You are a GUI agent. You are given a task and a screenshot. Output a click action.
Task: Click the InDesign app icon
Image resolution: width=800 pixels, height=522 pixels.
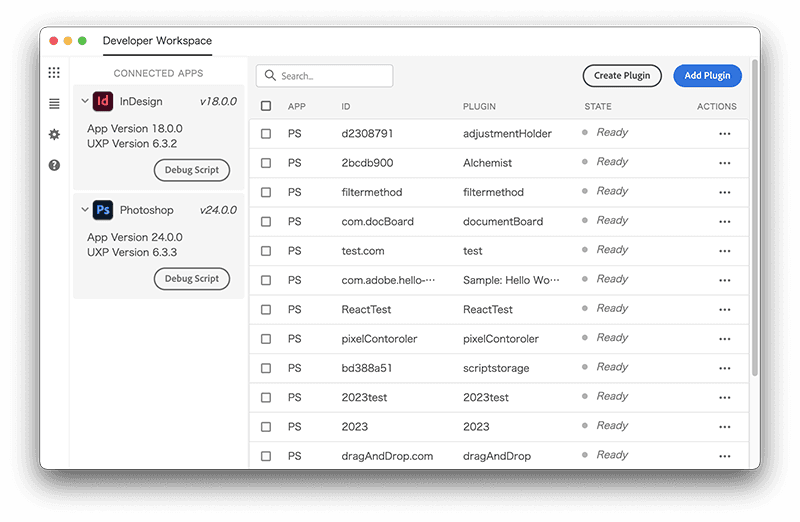tap(103, 101)
